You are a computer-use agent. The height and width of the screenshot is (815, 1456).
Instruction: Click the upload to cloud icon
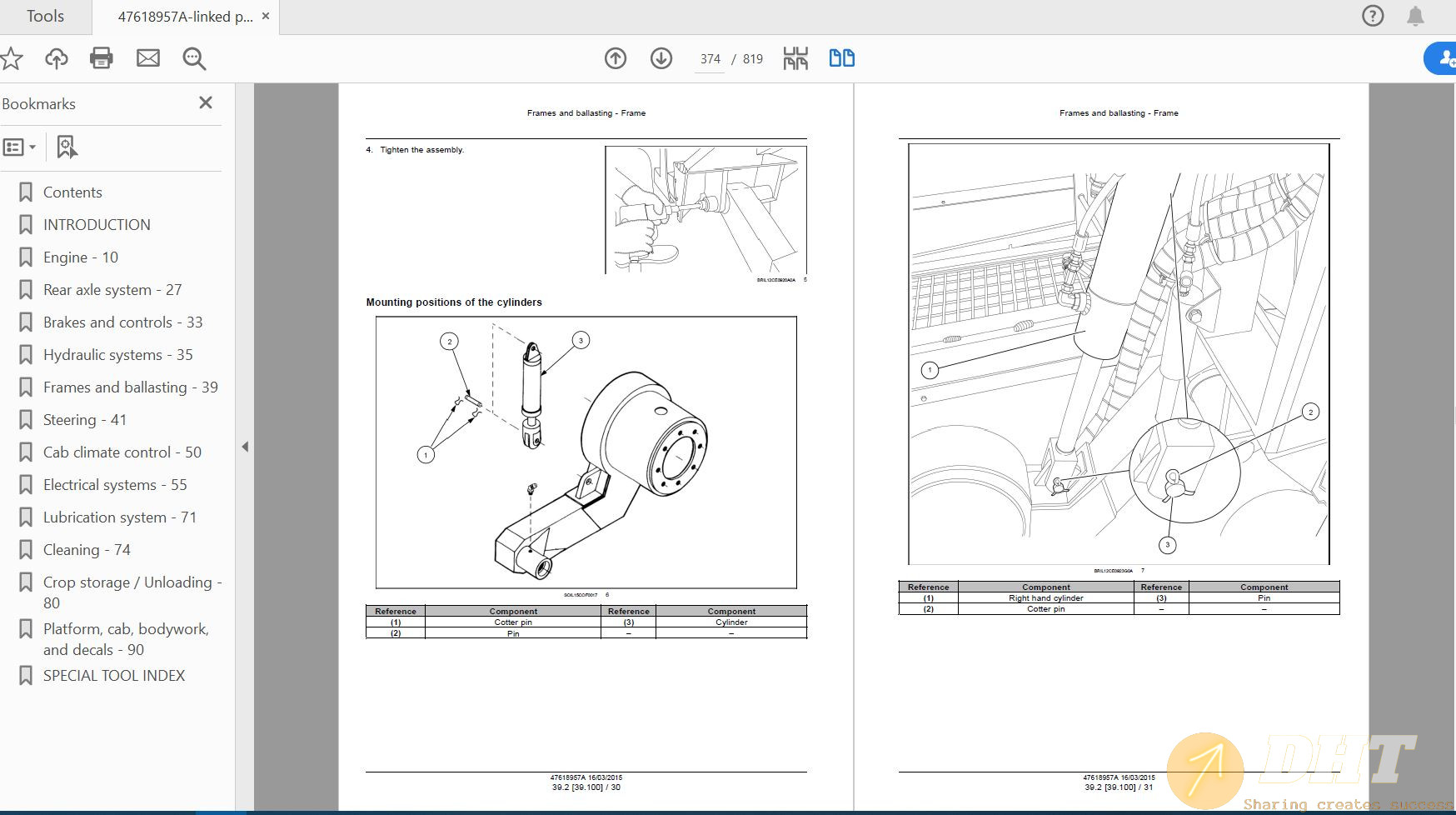(57, 58)
